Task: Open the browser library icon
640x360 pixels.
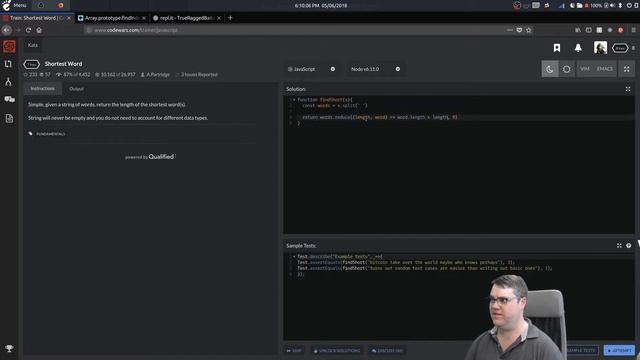Action: pos(578,30)
